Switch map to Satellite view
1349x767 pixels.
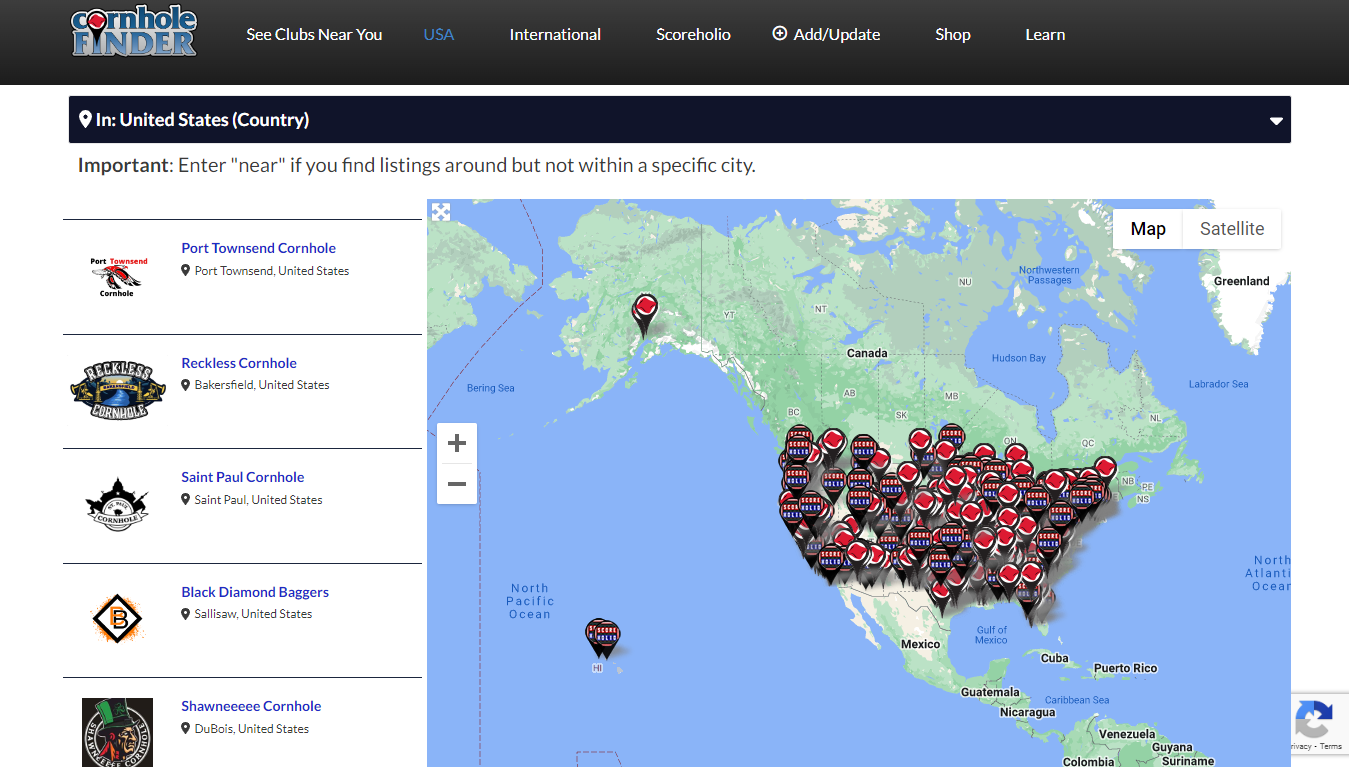click(x=1231, y=229)
